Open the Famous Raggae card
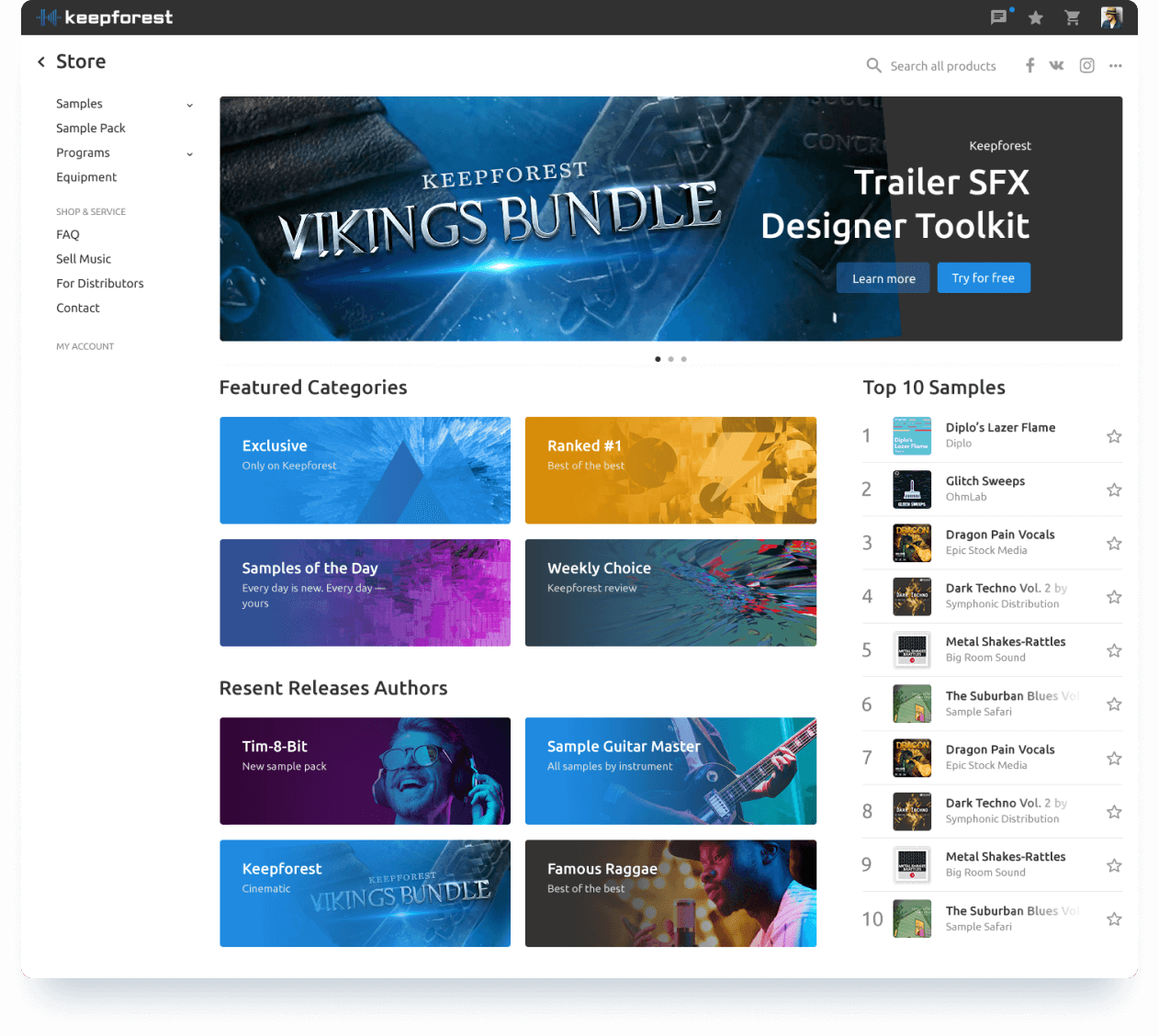Image resolution: width=1159 pixels, height=1036 pixels. click(670, 894)
